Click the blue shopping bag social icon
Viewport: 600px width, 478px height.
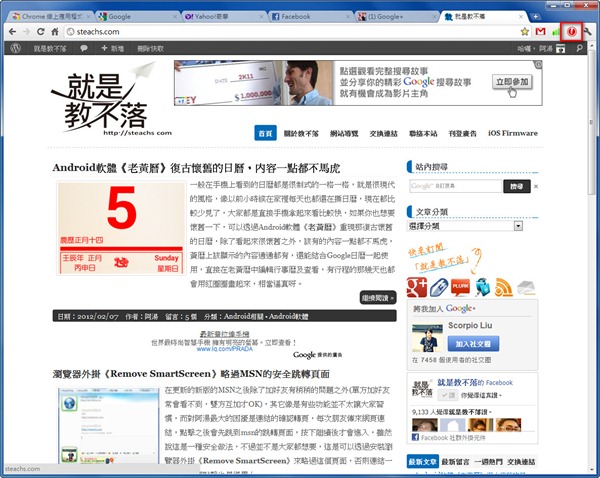tap(482, 287)
